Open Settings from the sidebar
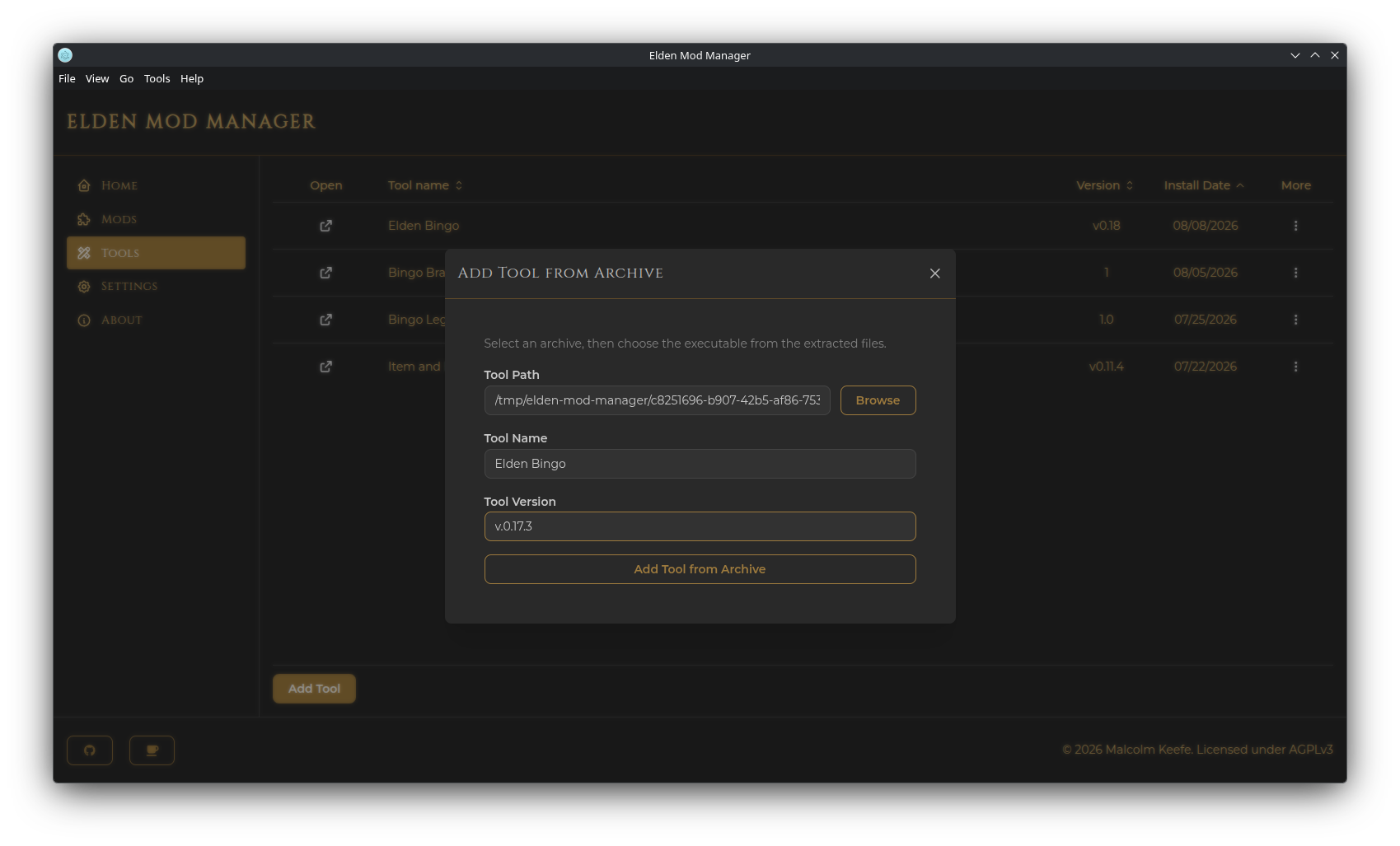Screen dimensions: 1400x846 [156, 287]
